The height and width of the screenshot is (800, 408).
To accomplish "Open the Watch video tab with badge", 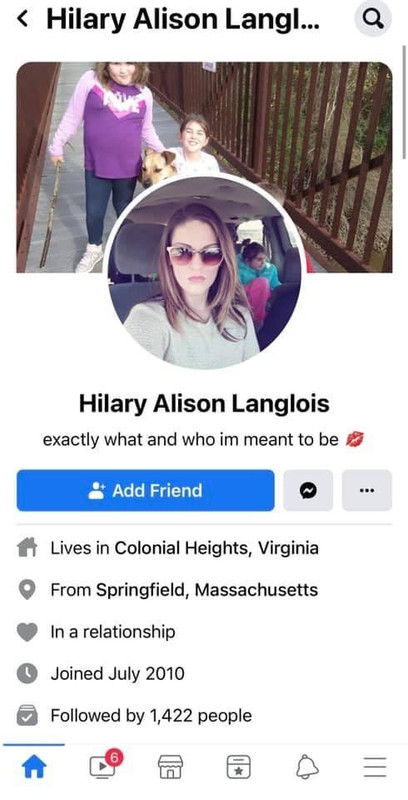I will pyautogui.click(x=104, y=765).
